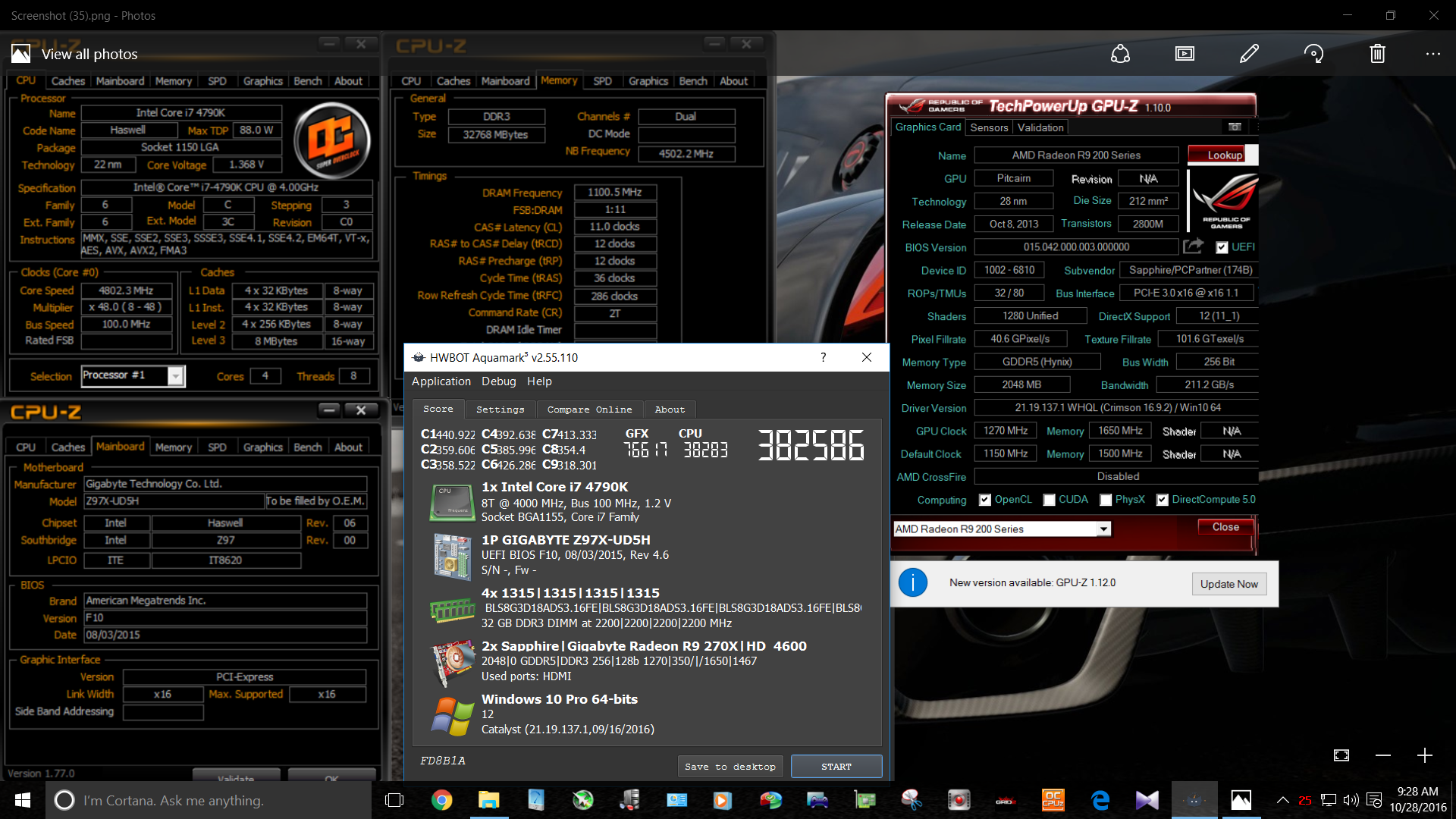The height and width of the screenshot is (819, 1456).
Task: Open the Compare Online tab in Aquamark
Action: pos(589,409)
